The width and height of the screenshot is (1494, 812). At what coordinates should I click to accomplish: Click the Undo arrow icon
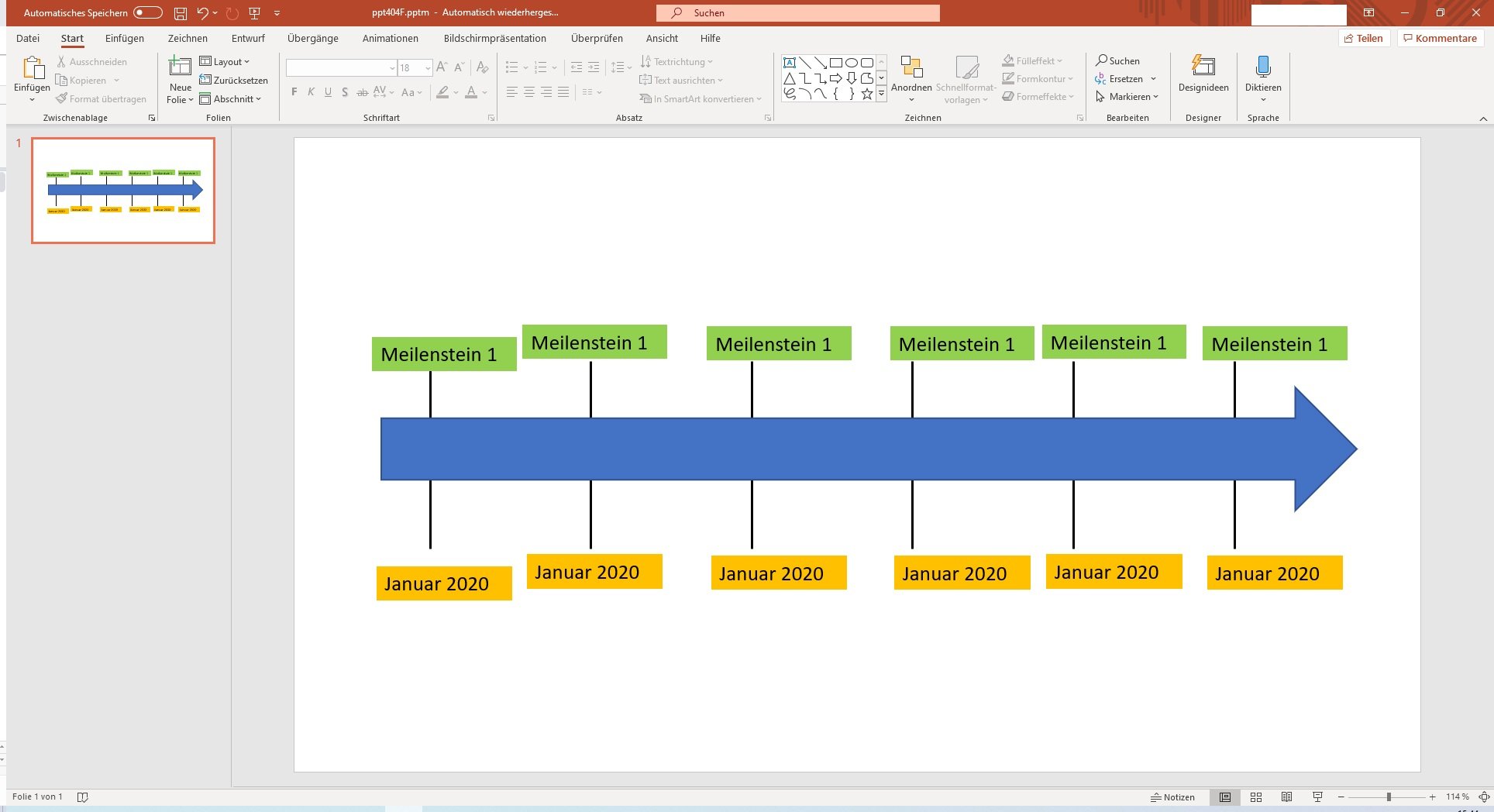click(x=202, y=13)
